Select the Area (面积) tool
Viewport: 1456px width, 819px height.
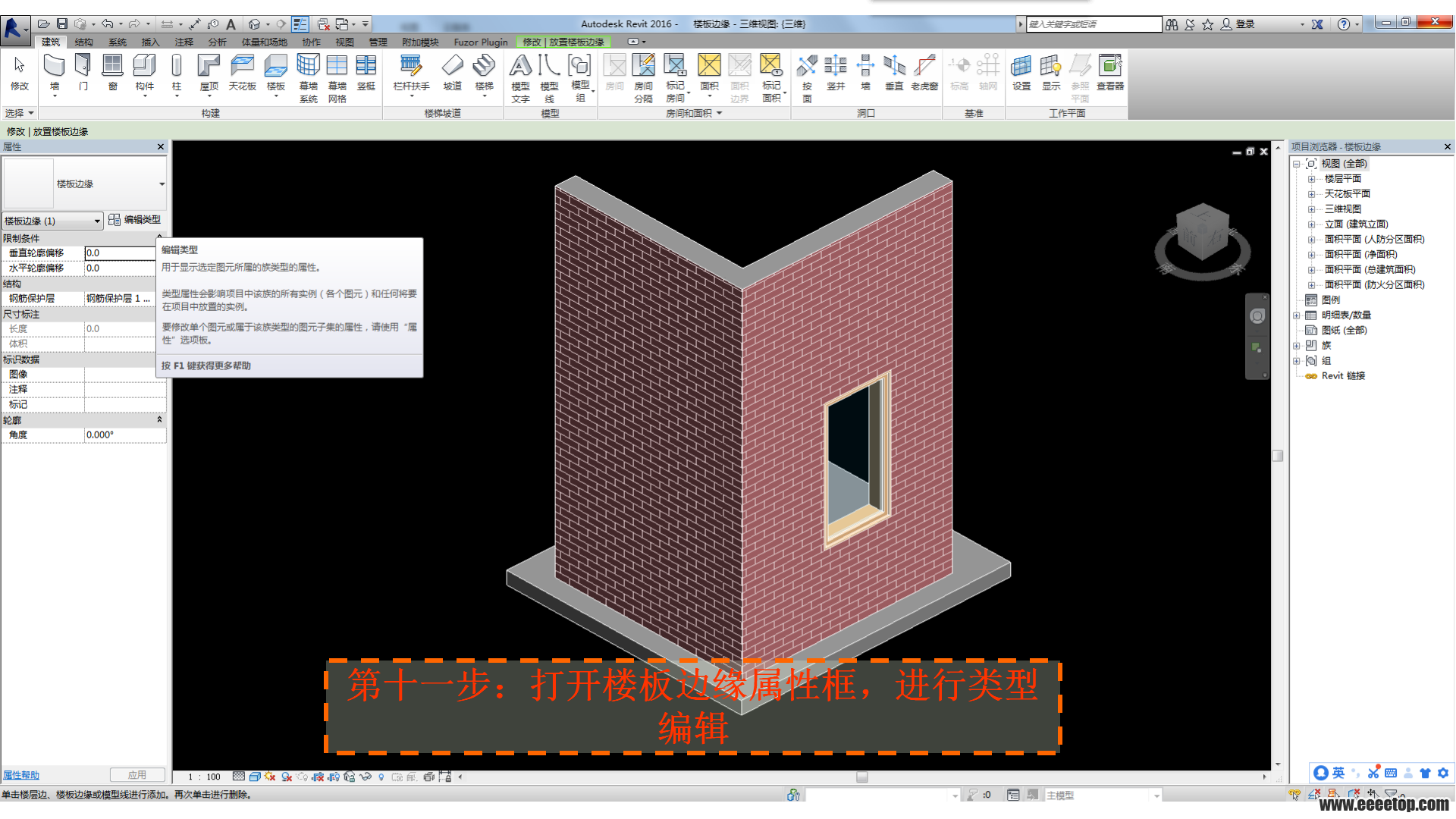coord(709,74)
